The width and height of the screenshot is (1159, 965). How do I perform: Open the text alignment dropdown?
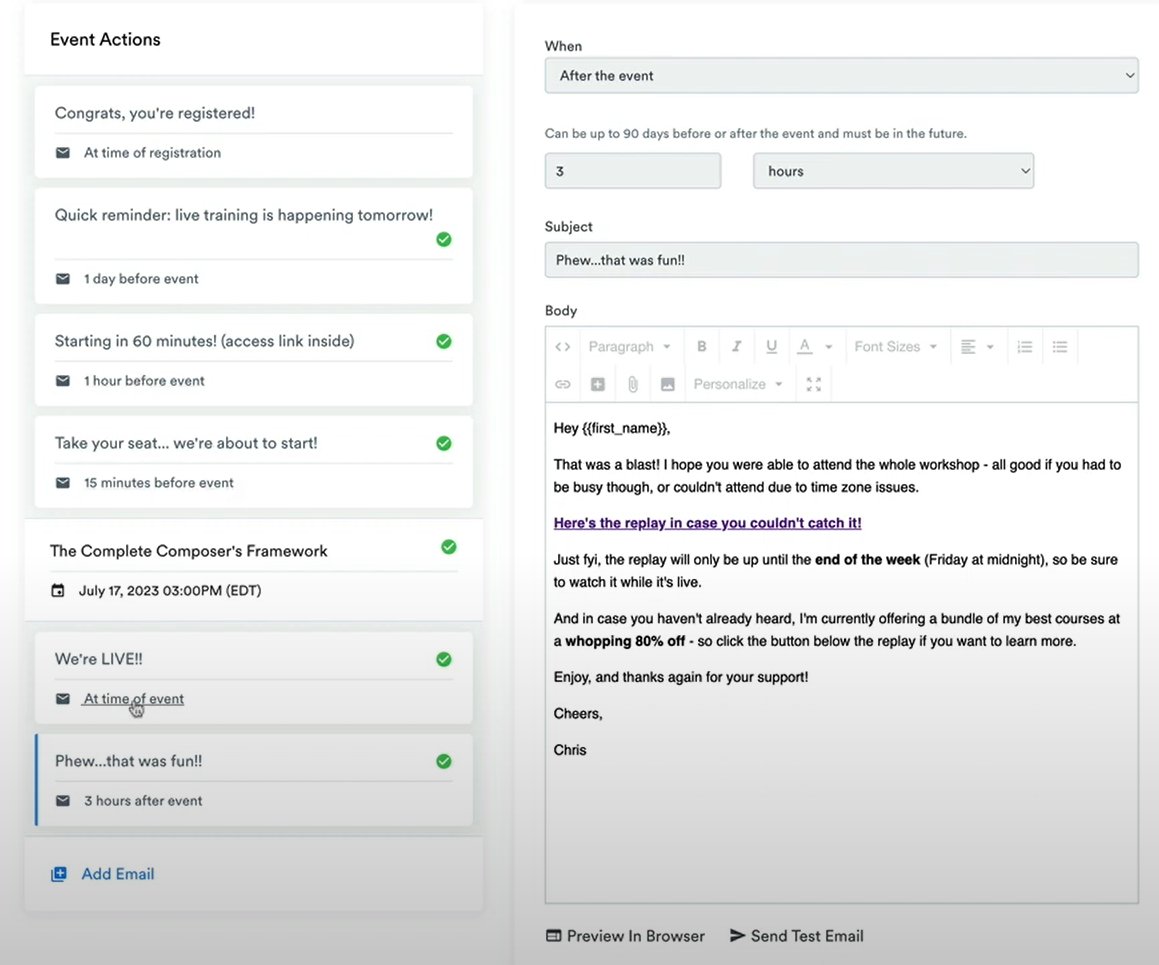[976, 347]
